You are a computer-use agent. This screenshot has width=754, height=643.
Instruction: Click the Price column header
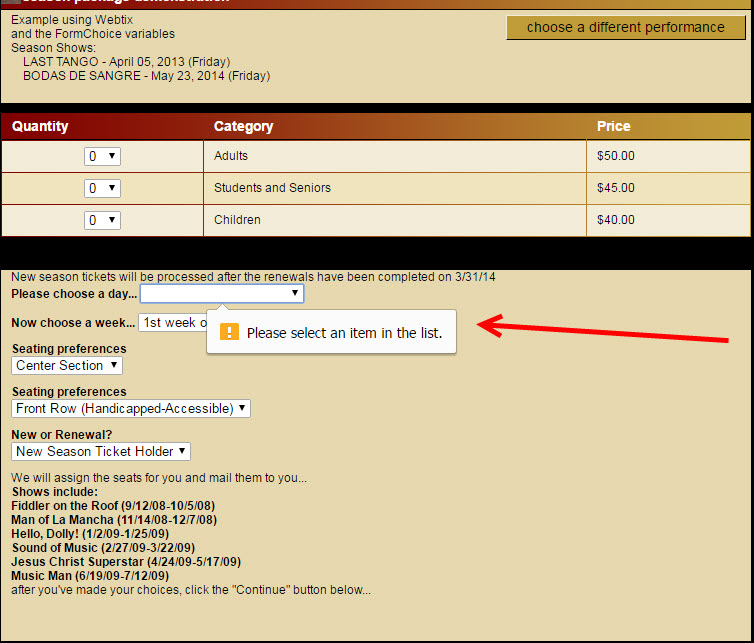point(614,126)
